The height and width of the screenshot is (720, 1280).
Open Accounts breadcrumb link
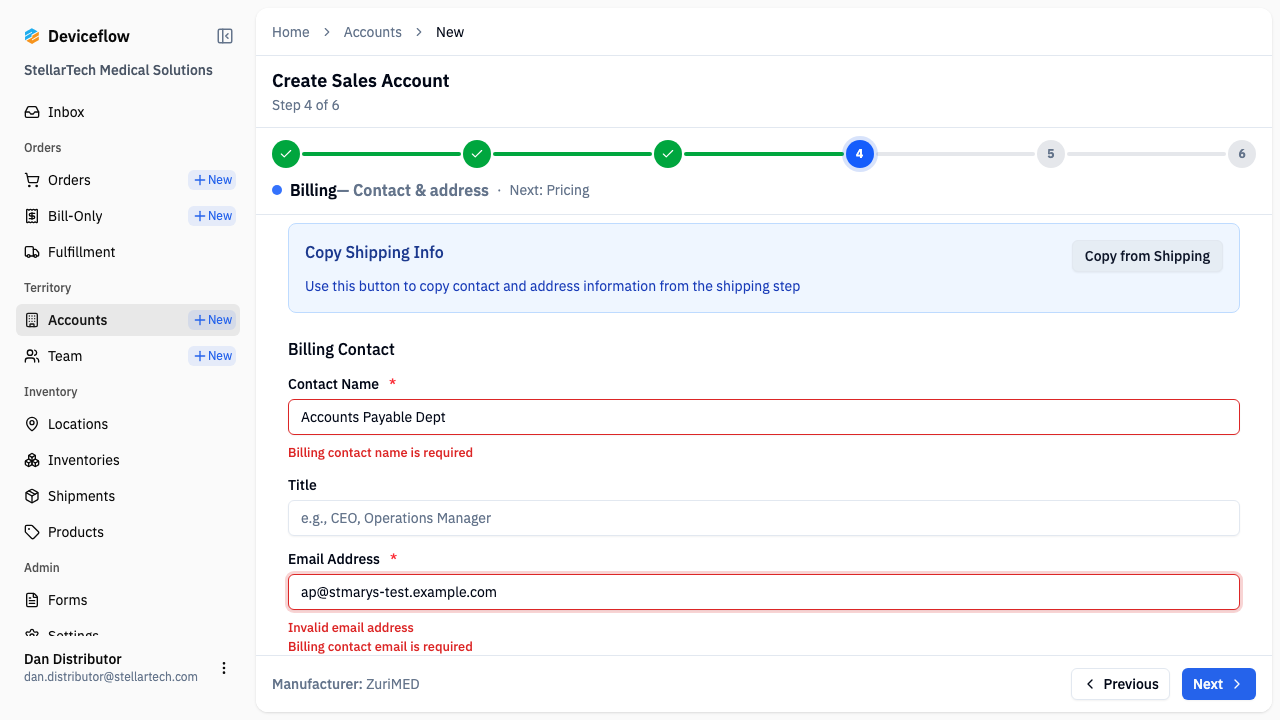[x=372, y=32]
